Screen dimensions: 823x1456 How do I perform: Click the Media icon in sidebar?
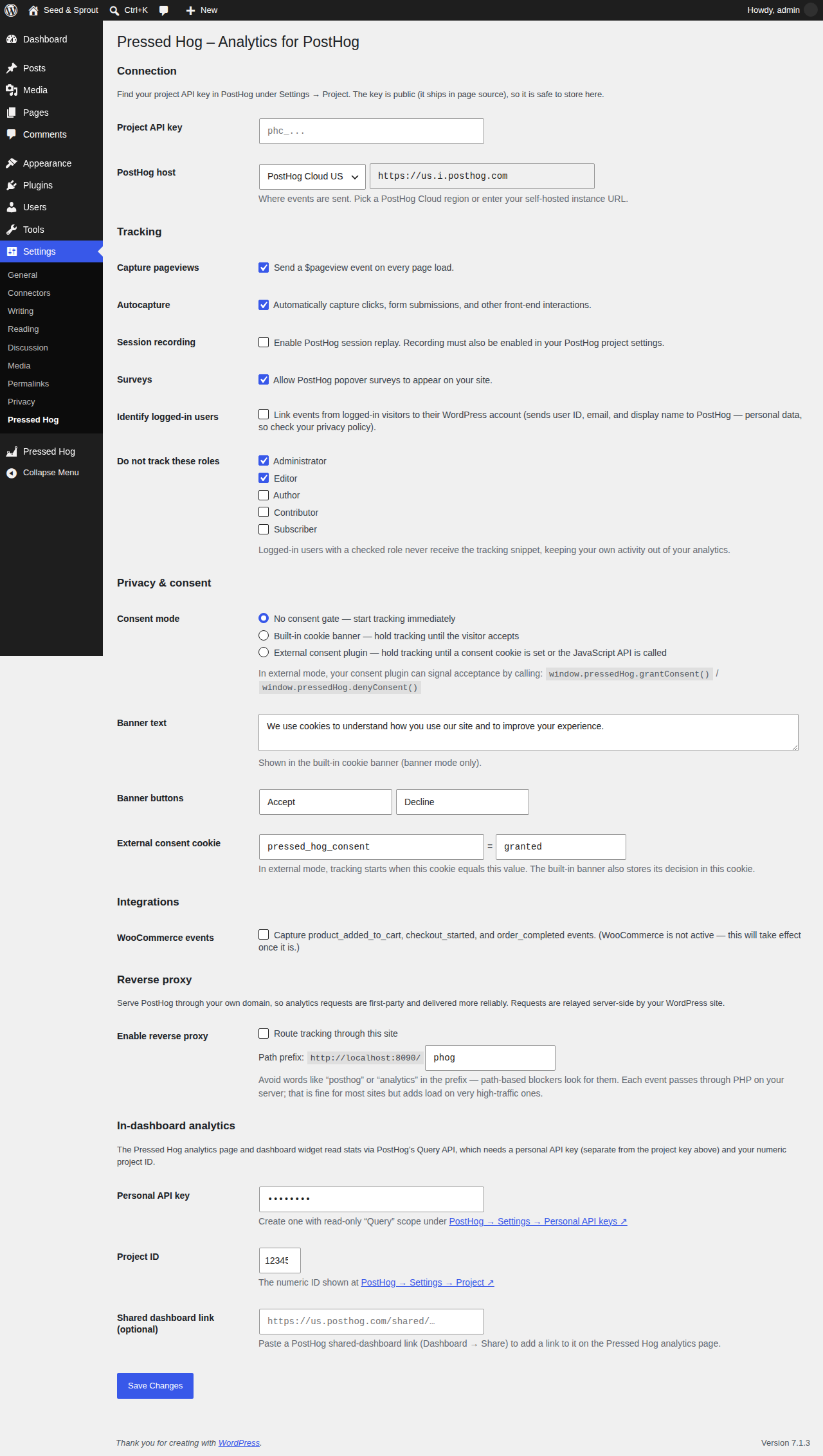[x=12, y=90]
